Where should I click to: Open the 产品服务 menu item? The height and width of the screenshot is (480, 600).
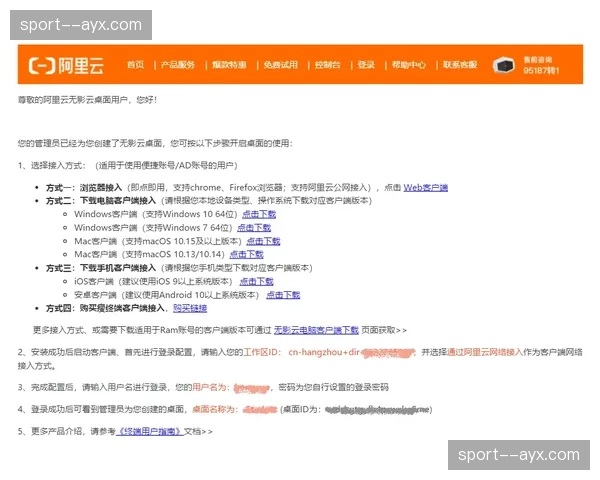(178, 65)
